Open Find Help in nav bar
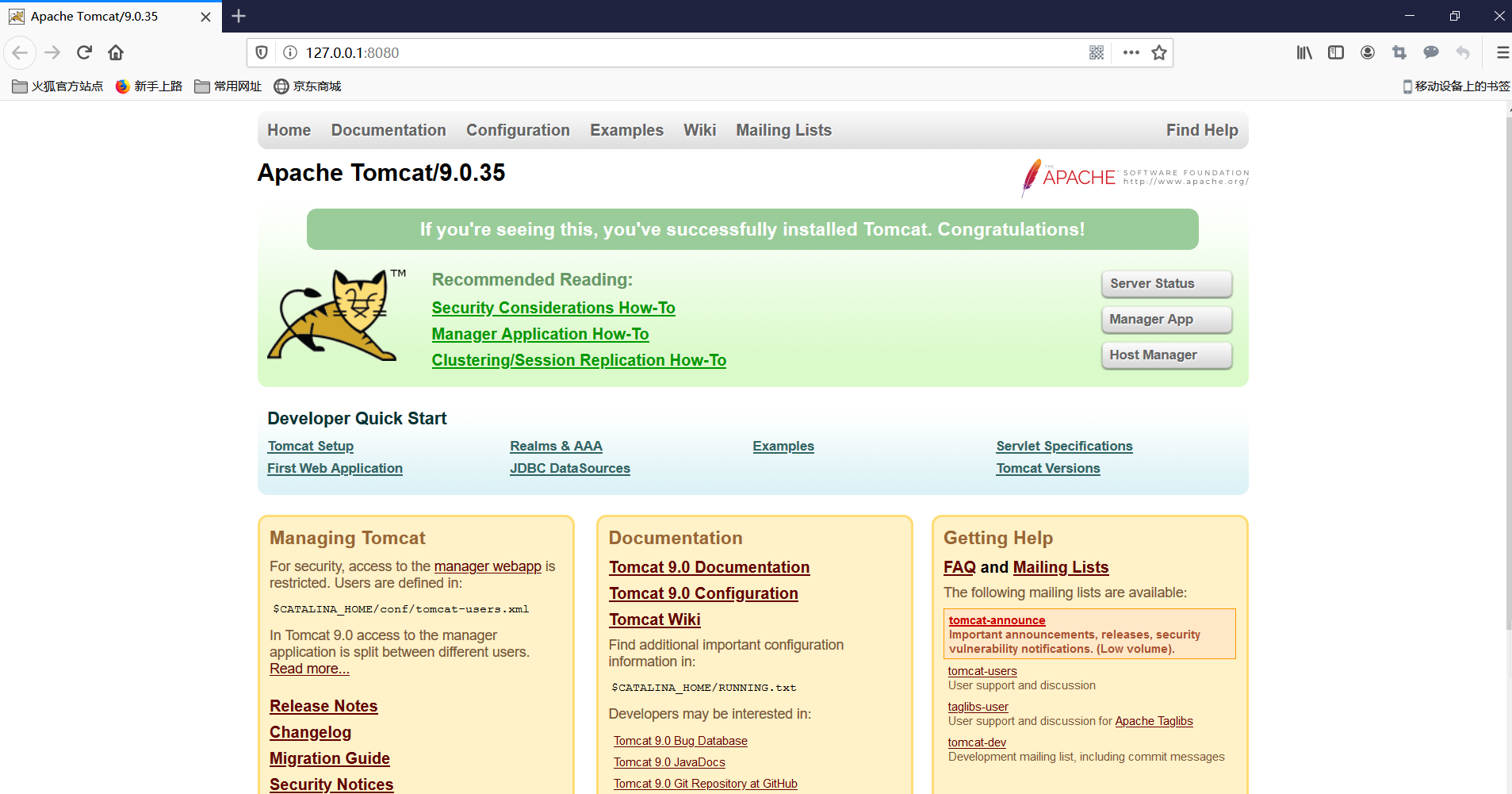Screen dimensions: 1512x794 pyautogui.click(x=1202, y=130)
